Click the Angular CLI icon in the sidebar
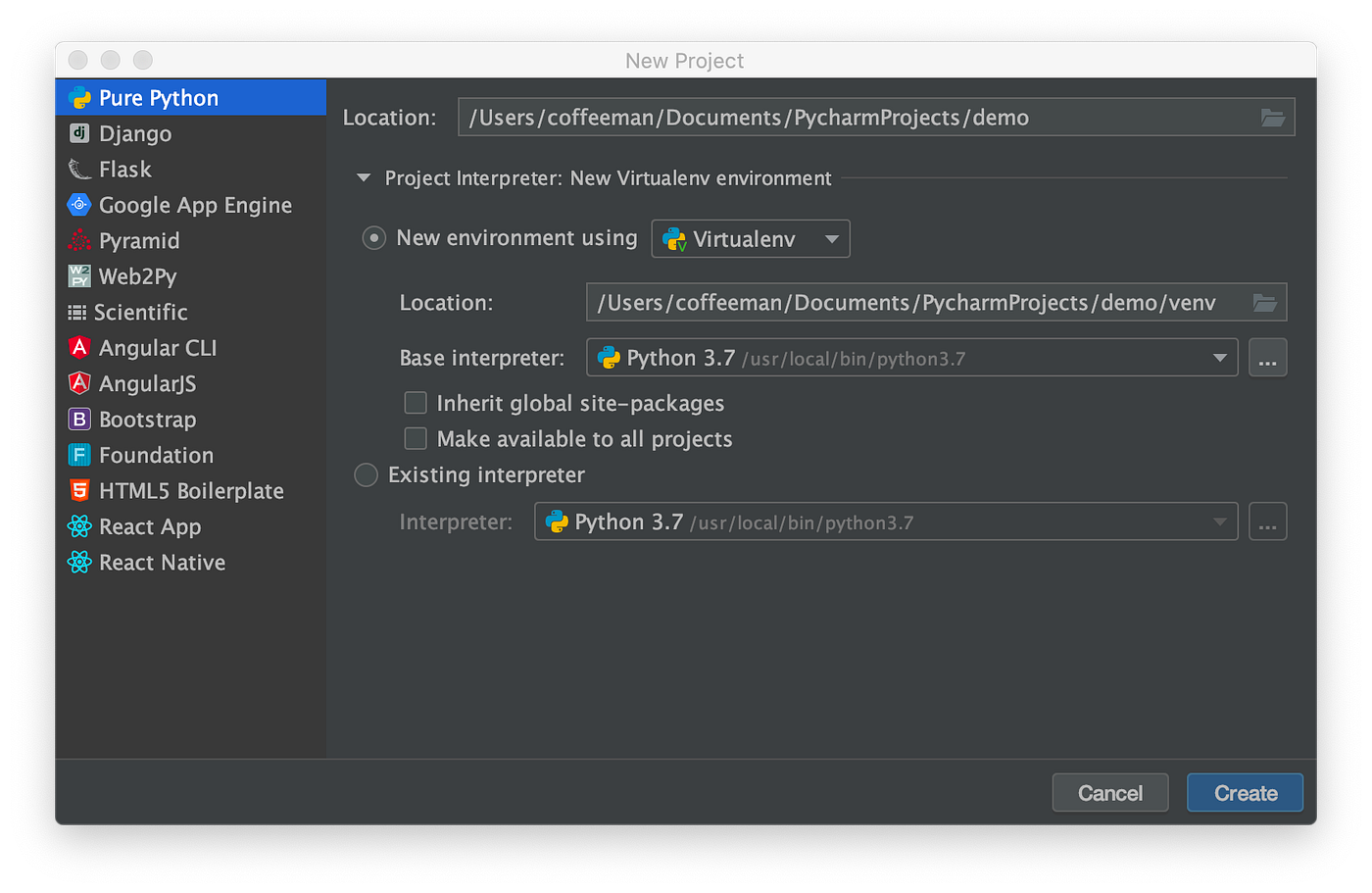Image resolution: width=1372 pixels, height=893 pixels. (x=78, y=348)
